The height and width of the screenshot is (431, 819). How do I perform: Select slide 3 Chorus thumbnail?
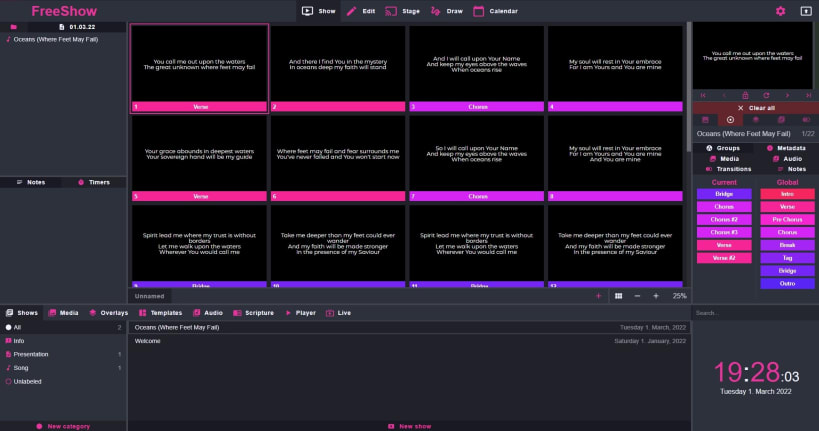pyautogui.click(x=476, y=68)
